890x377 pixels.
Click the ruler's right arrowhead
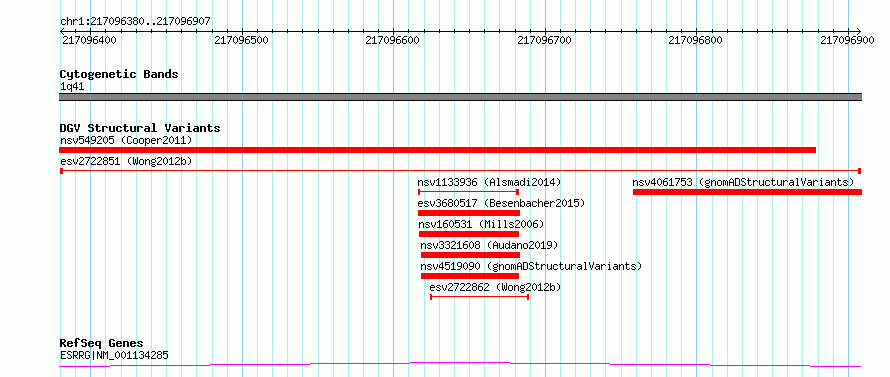tap(859, 31)
